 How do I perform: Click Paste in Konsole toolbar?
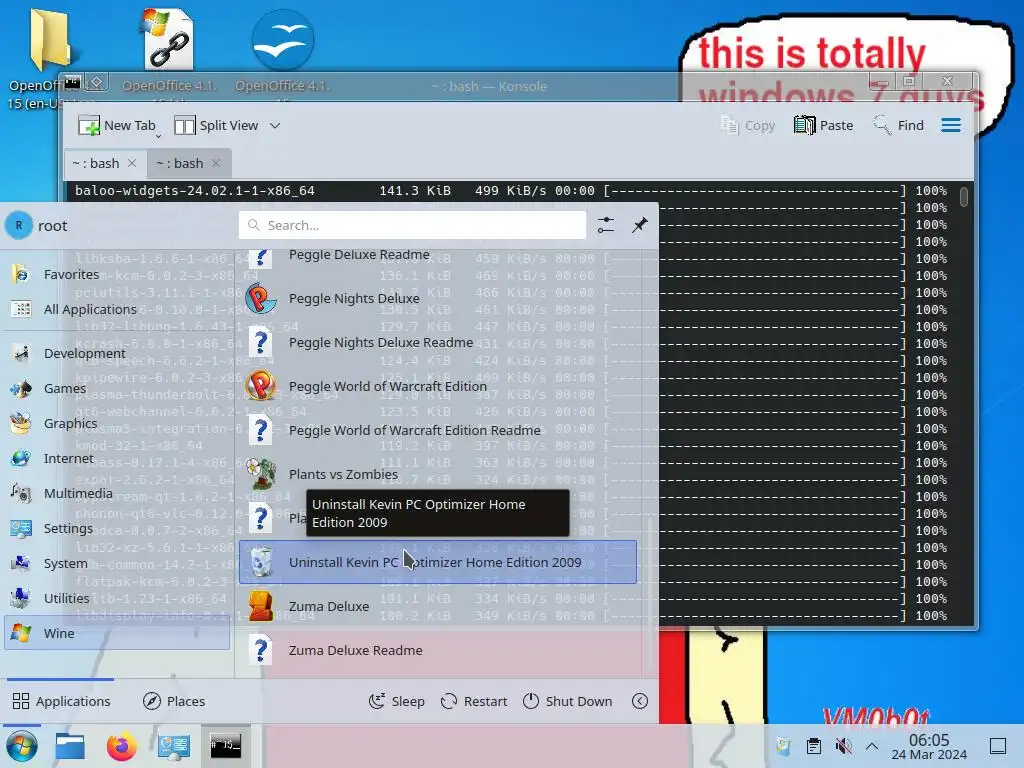[x=824, y=125]
